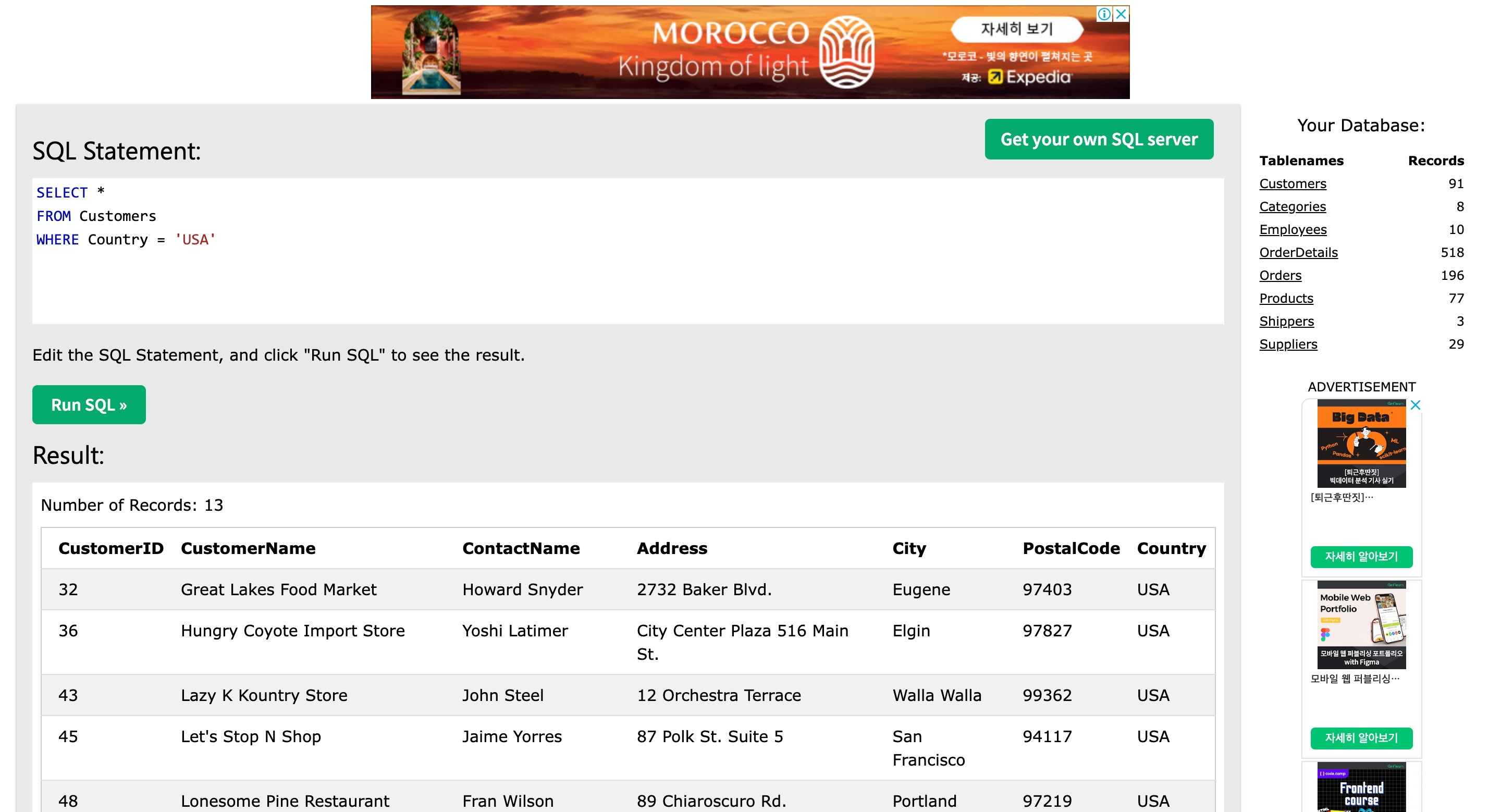Click Get your own SQL server

point(1098,139)
